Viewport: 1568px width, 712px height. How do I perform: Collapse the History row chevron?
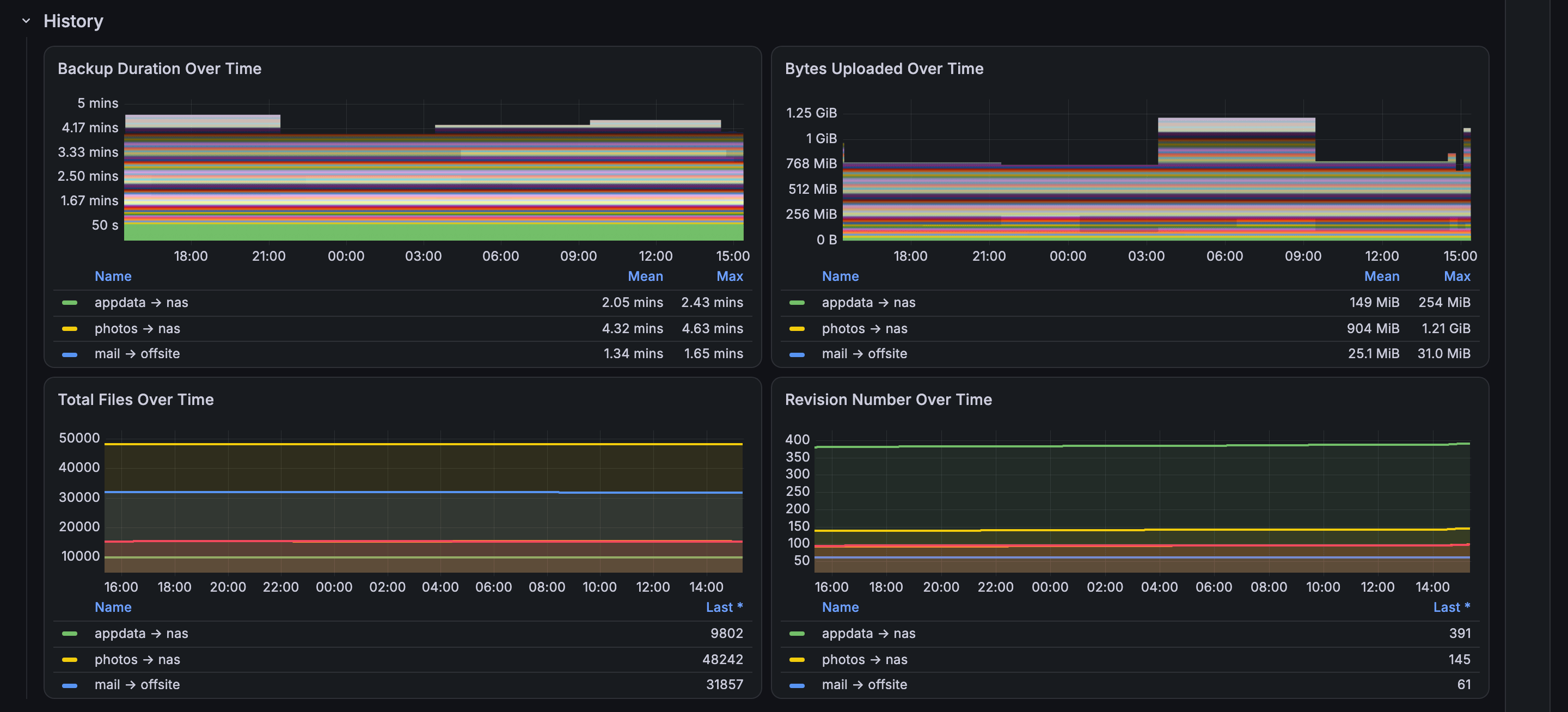[26, 21]
